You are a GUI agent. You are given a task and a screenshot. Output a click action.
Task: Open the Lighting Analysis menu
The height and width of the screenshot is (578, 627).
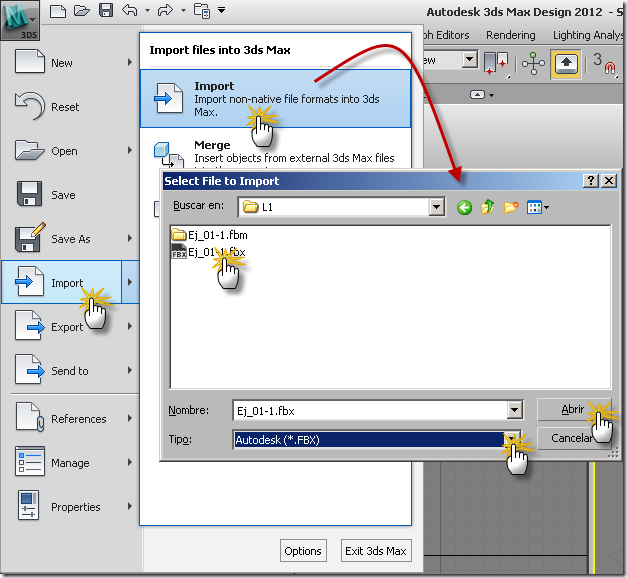(x=588, y=35)
